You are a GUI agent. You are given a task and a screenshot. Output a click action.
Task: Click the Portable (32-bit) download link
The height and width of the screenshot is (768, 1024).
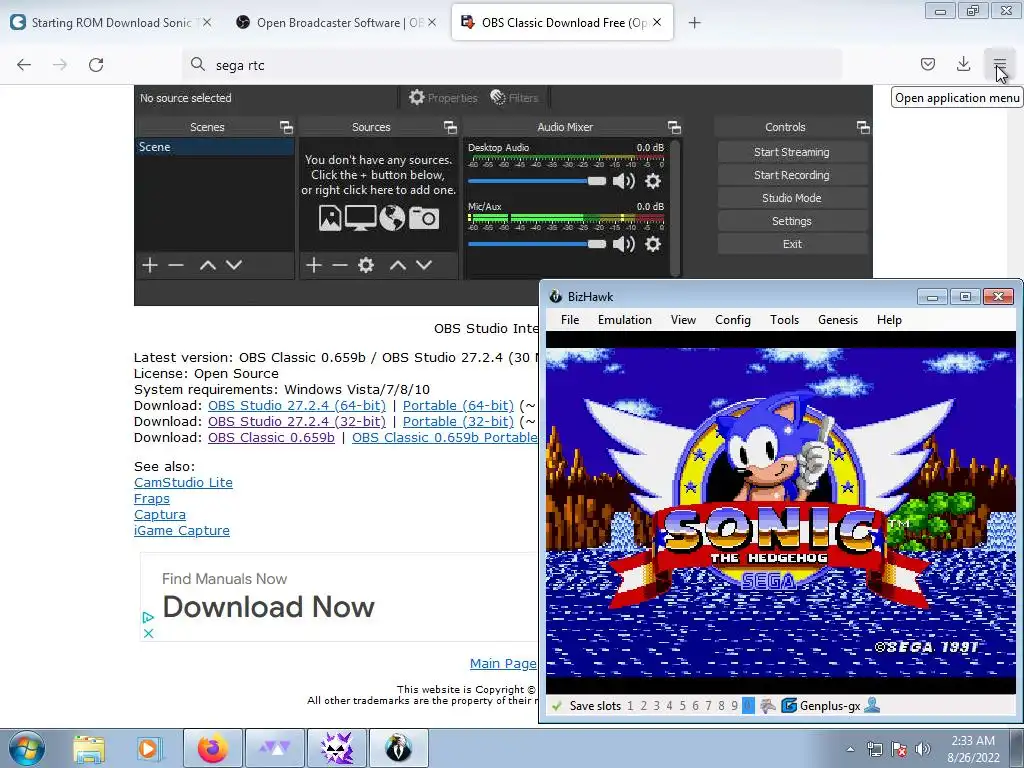458,422
